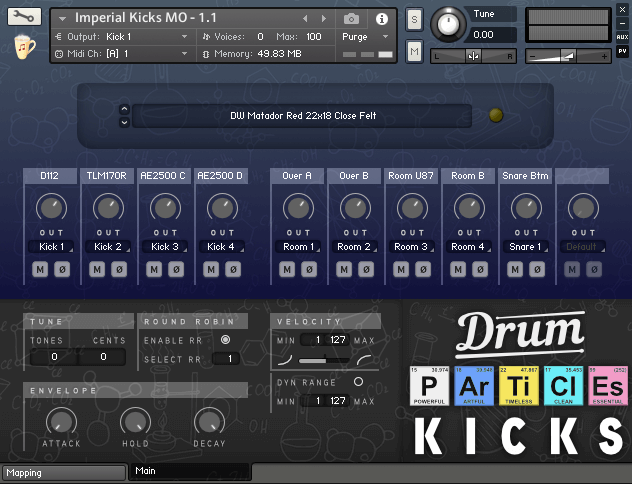Select the Timeless Ti element tile

519,386
